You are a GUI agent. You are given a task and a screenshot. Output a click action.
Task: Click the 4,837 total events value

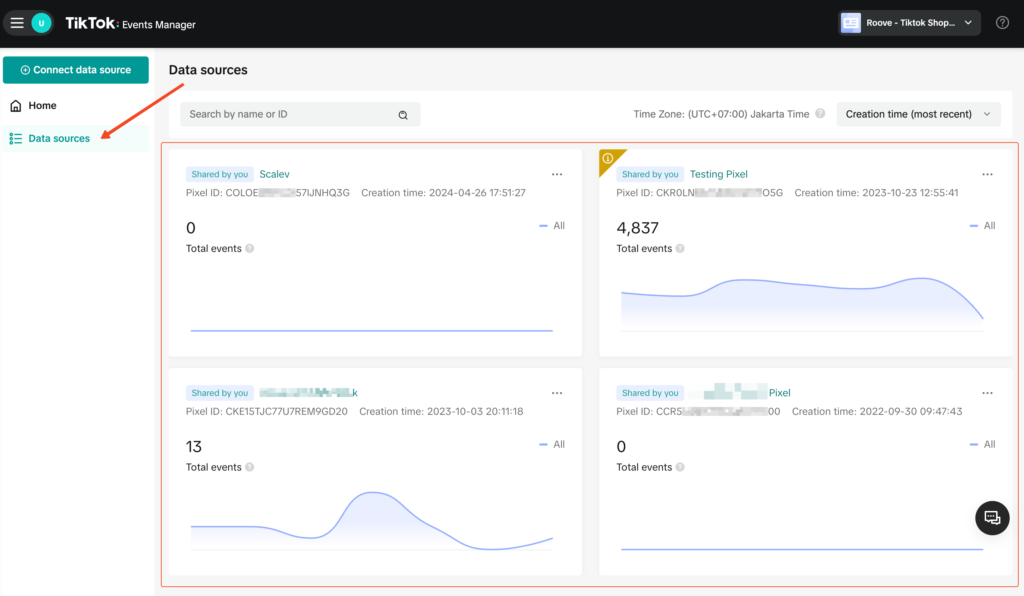637,228
